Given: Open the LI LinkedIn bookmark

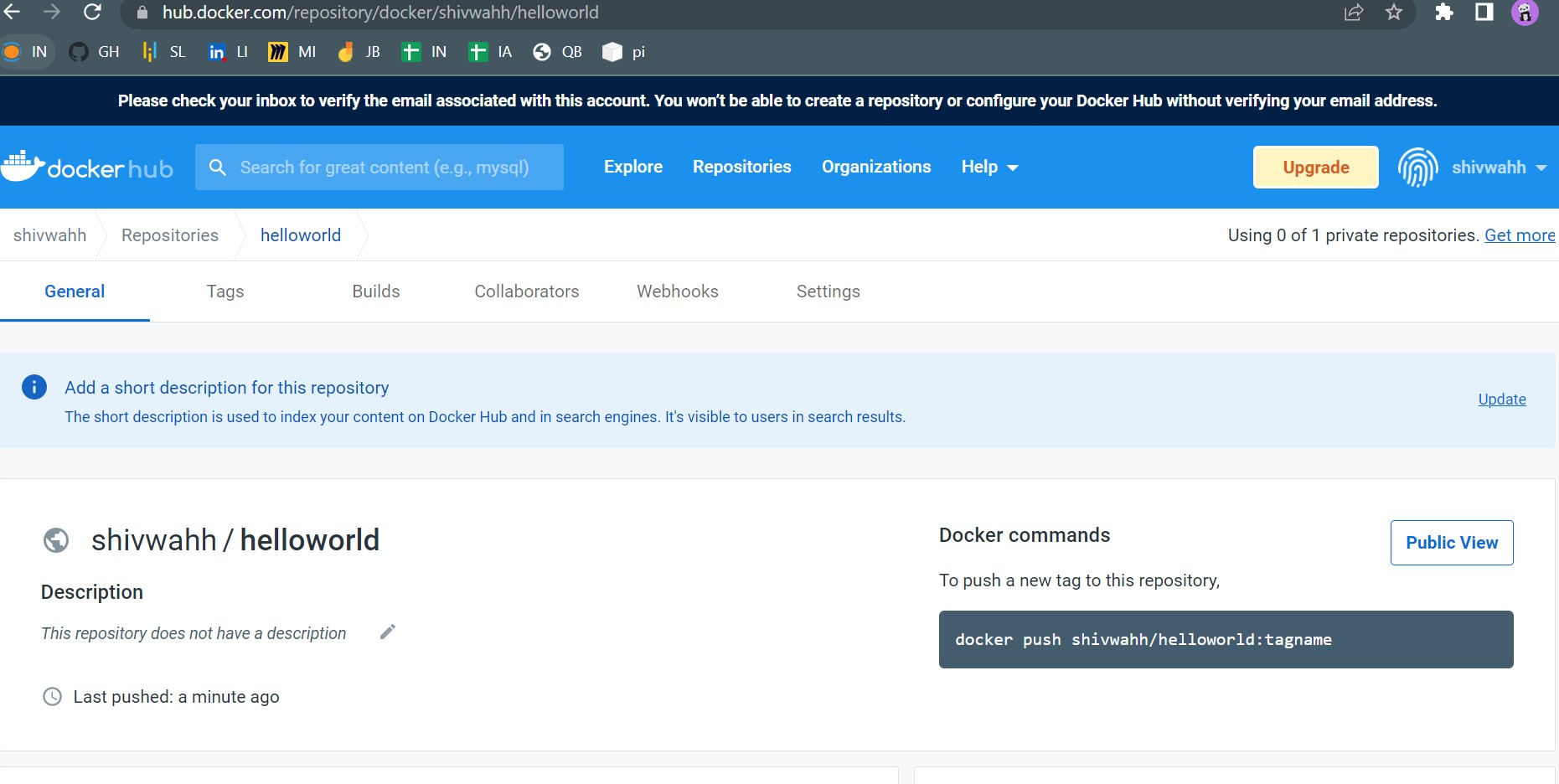Looking at the screenshot, I should tap(228, 52).
